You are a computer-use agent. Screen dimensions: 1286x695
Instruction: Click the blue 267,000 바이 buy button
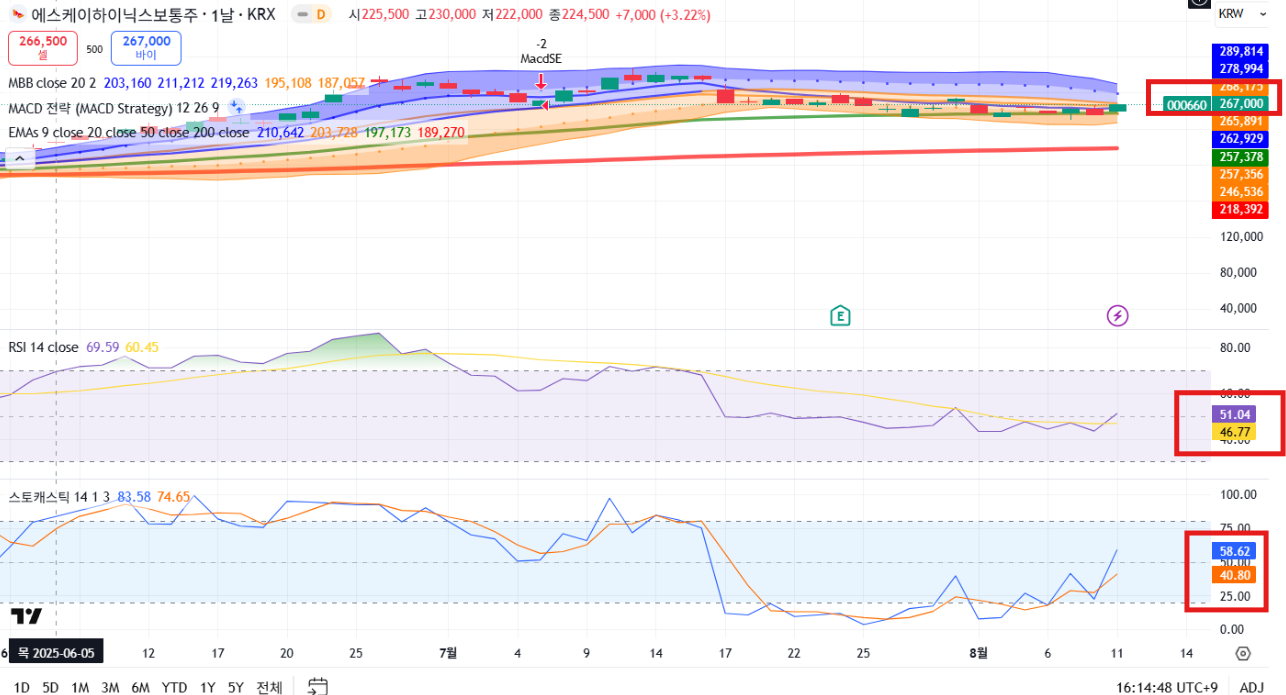pyautogui.click(x=147, y=47)
